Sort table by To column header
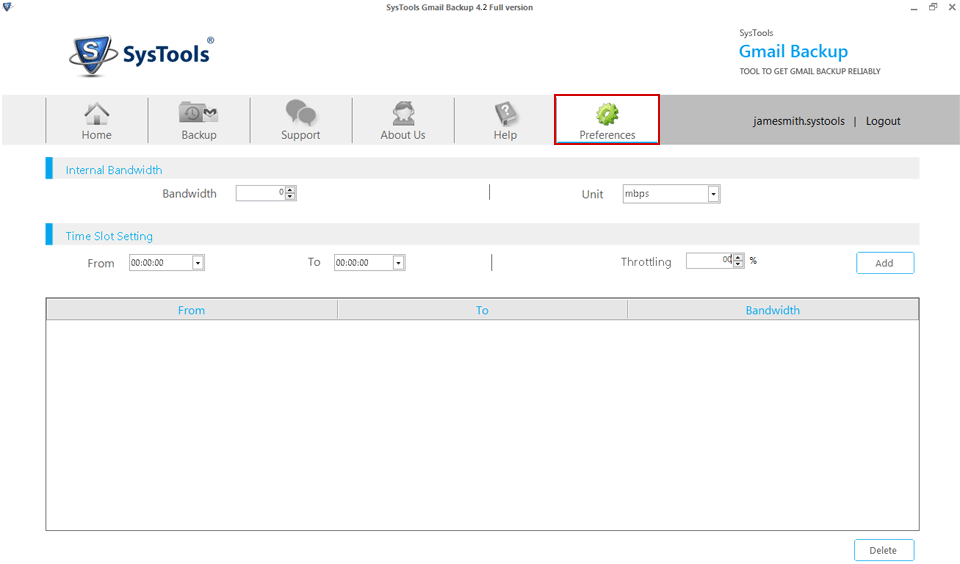 (x=482, y=310)
